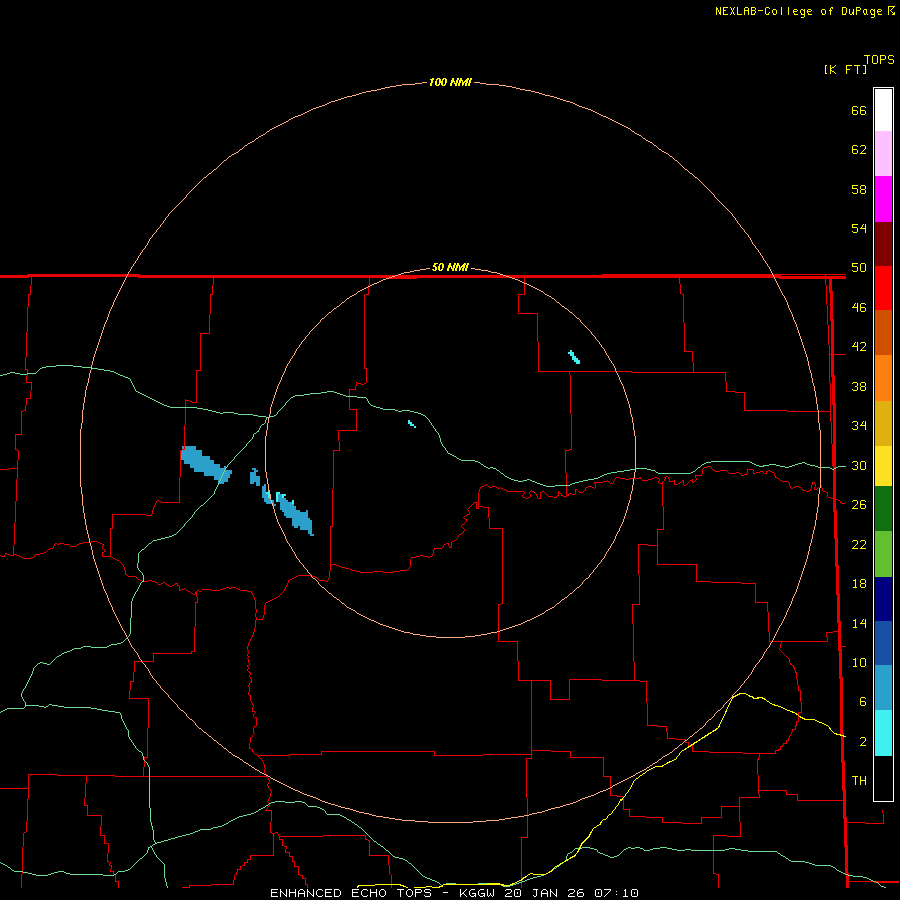
Task: Click the legend value "42"
Action: tap(859, 347)
